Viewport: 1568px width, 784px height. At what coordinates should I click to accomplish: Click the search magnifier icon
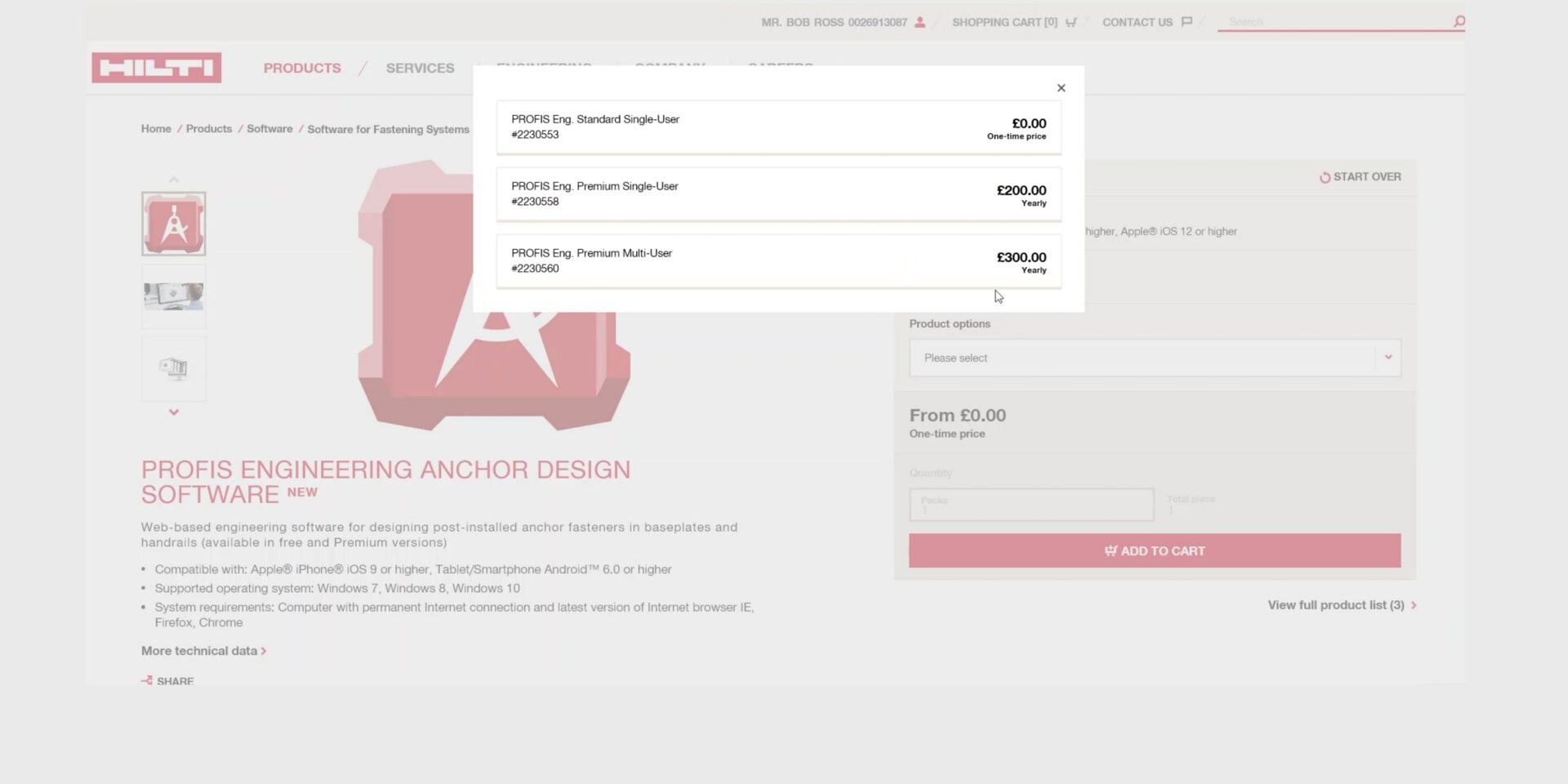(1457, 22)
